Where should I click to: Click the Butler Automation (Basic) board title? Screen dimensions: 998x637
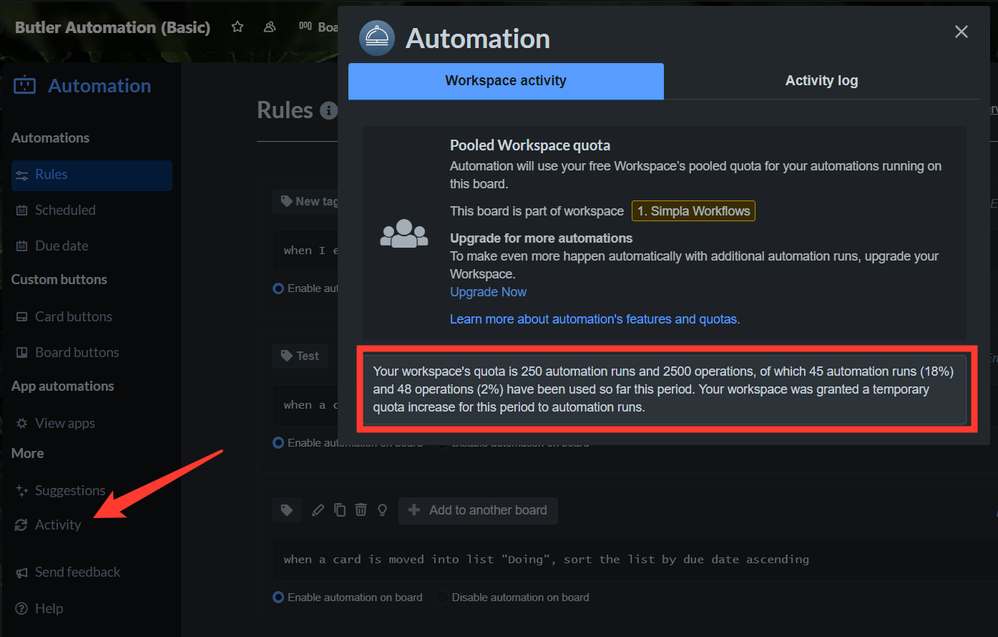112,27
